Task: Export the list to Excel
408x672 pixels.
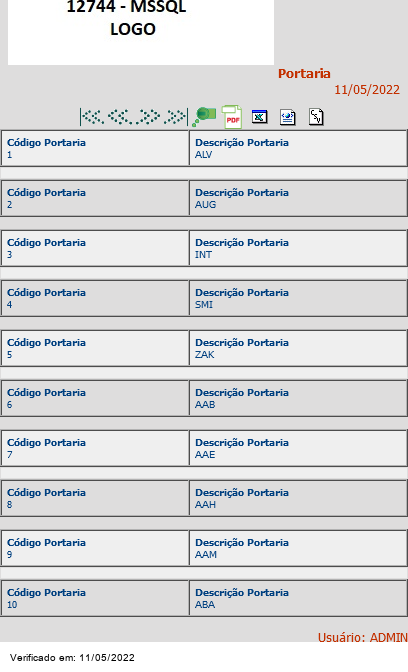Action: (260, 117)
